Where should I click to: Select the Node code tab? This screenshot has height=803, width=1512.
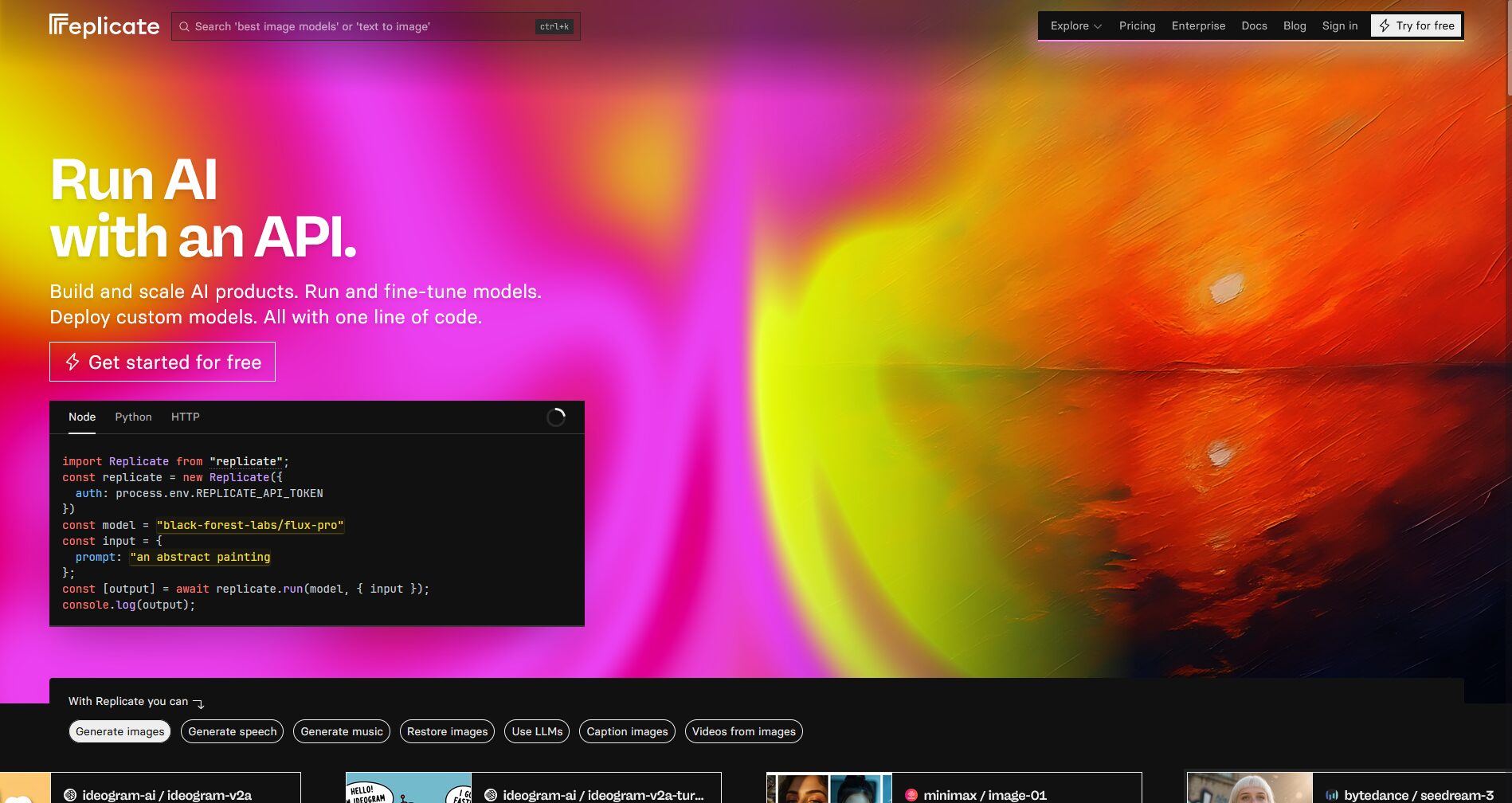82,417
